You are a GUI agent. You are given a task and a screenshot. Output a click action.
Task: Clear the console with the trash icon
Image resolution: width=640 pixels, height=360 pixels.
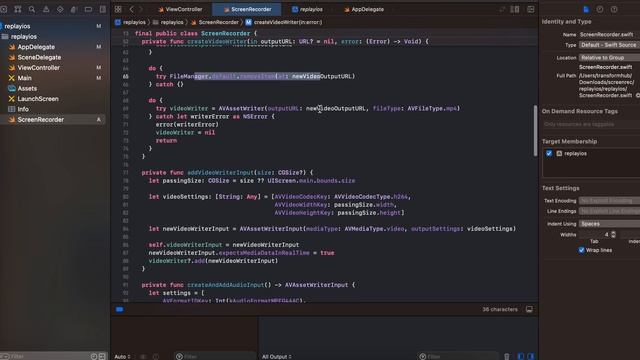click(x=507, y=356)
